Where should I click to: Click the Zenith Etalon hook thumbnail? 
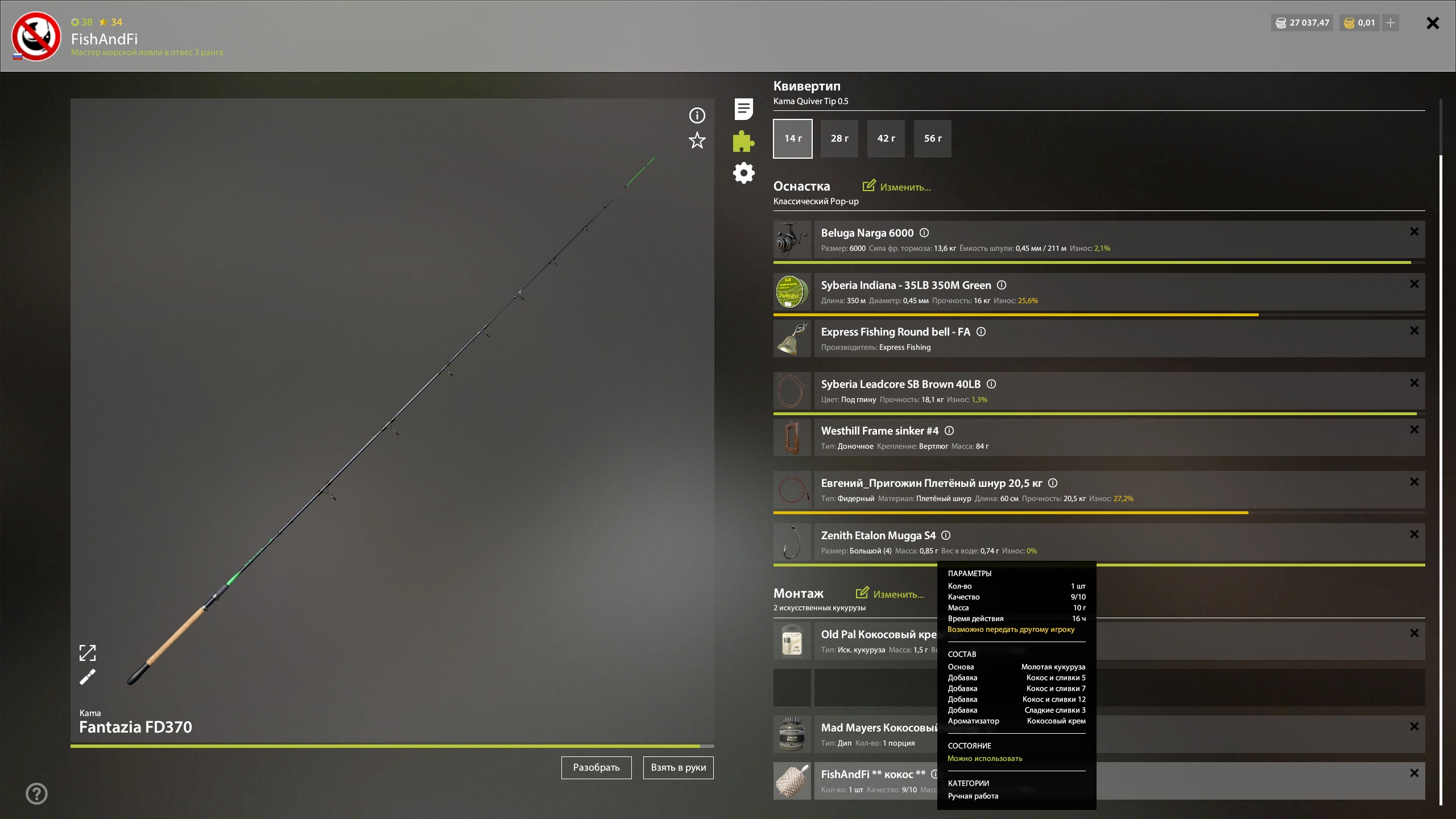click(x=792, y=542)
